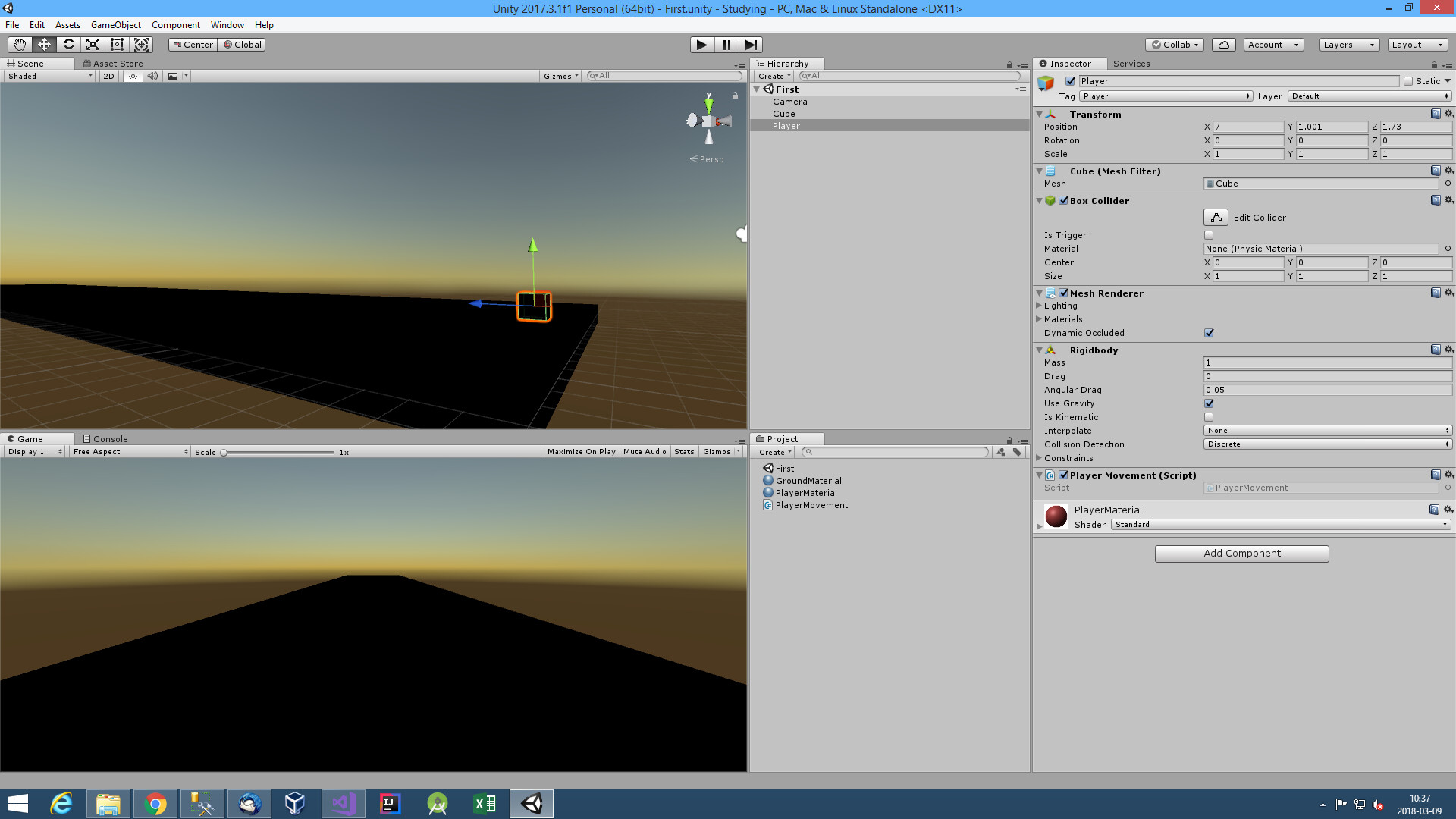Enable Is Trigger on the Box Collider
Screen dimensions: 1456x819
point(1209,235)
